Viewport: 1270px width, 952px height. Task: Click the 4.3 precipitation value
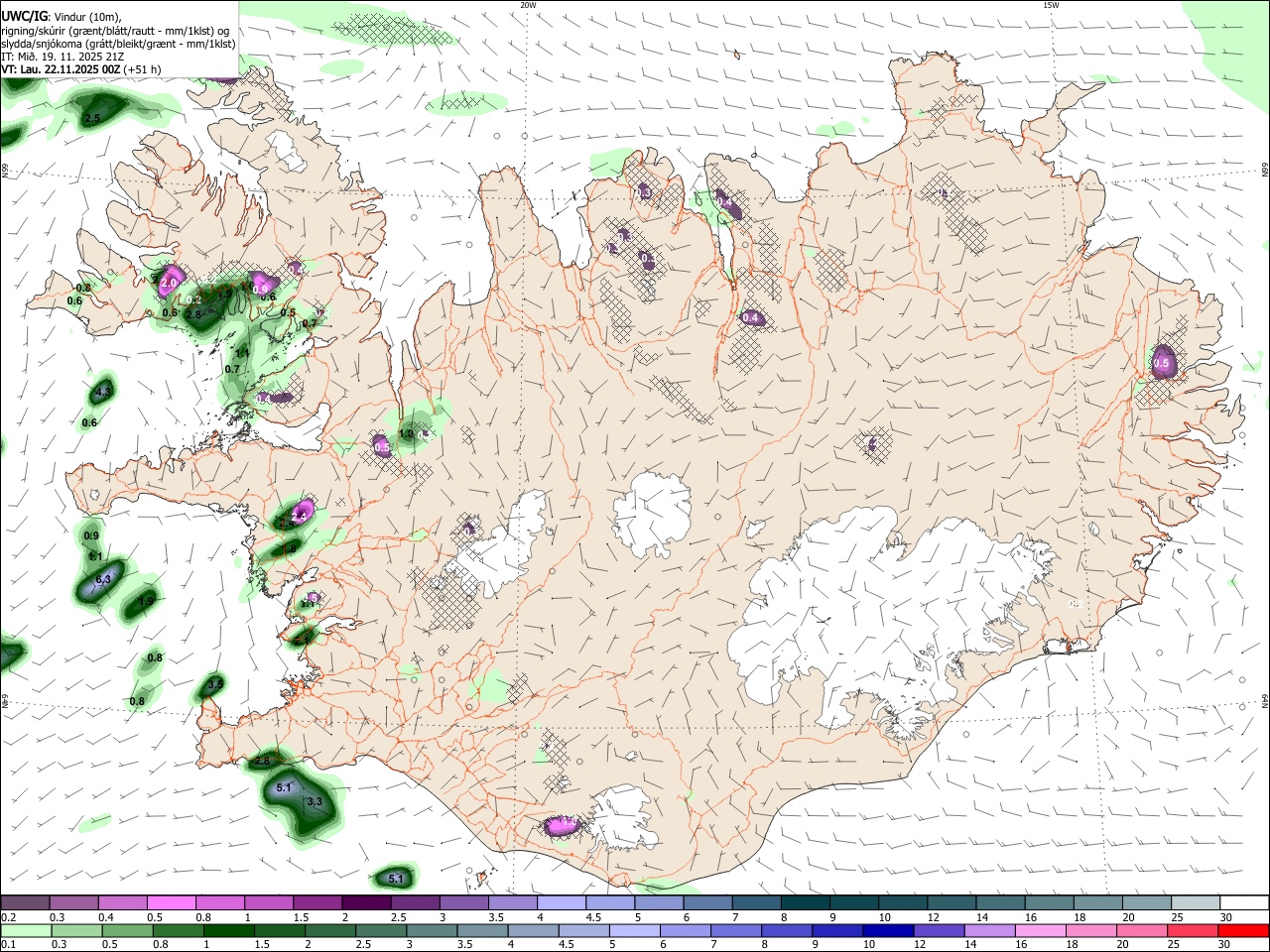point(101,394)
